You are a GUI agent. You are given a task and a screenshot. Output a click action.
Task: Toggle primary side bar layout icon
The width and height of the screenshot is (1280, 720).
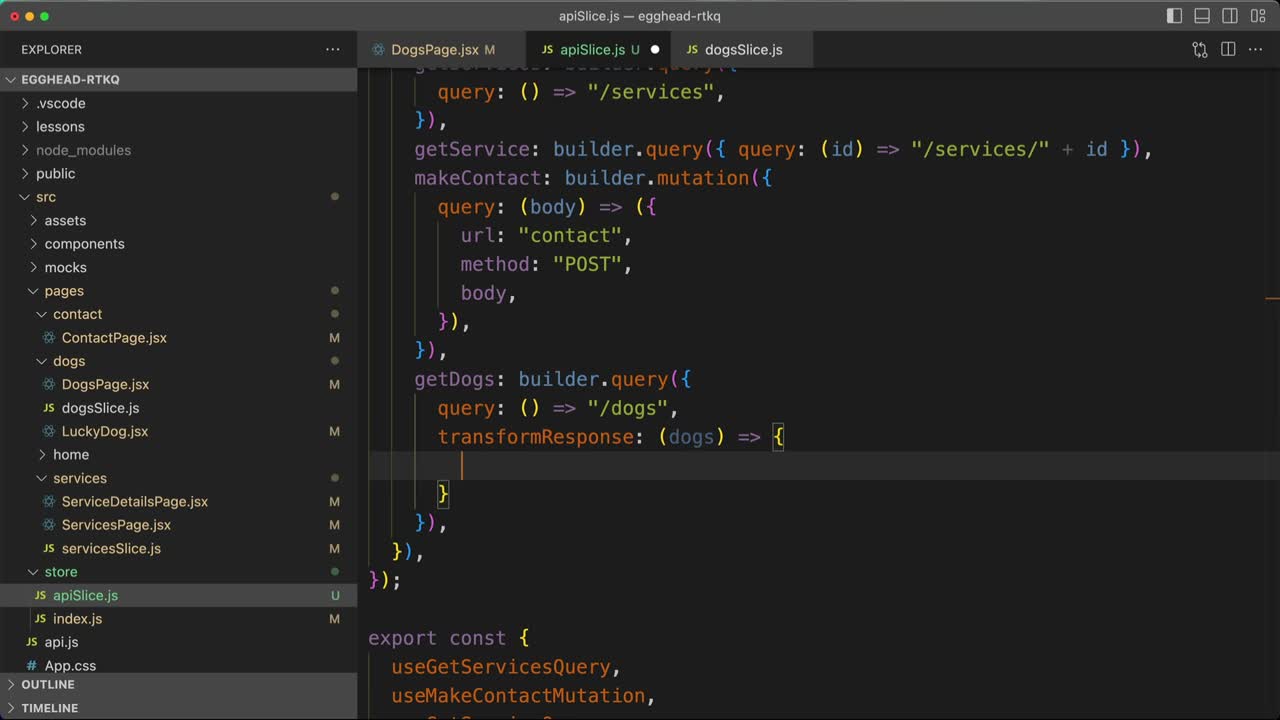tap(1174, 16)
